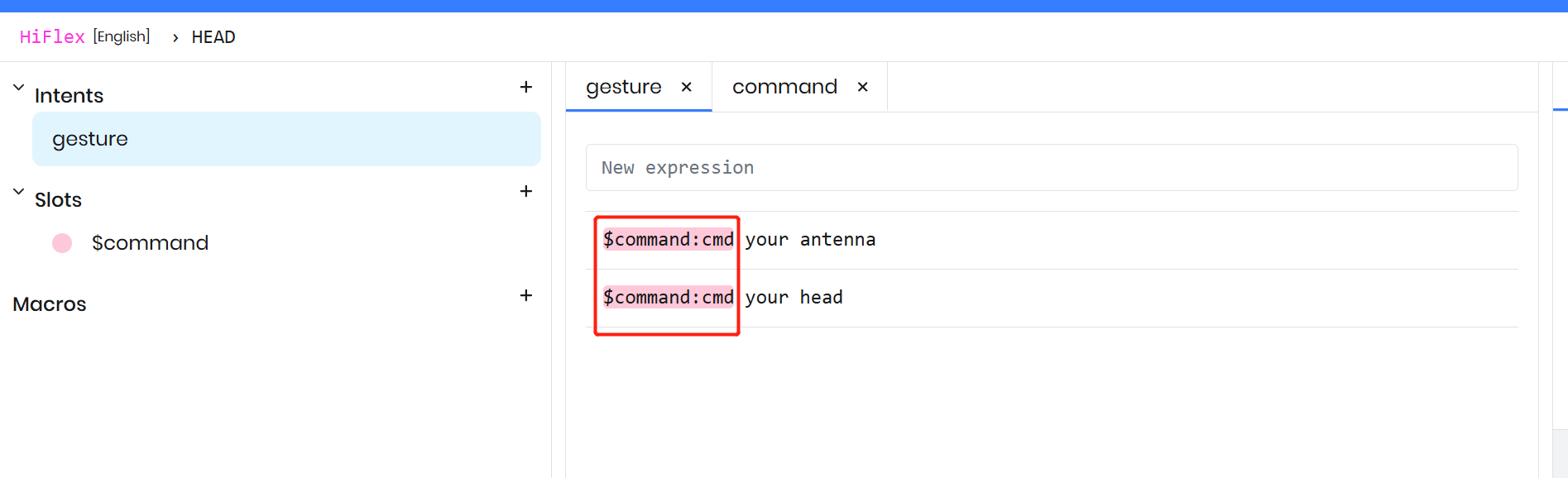Add a new slot with plus icon
Viewport: 1568px width, 478px height.
click(525, 191)
